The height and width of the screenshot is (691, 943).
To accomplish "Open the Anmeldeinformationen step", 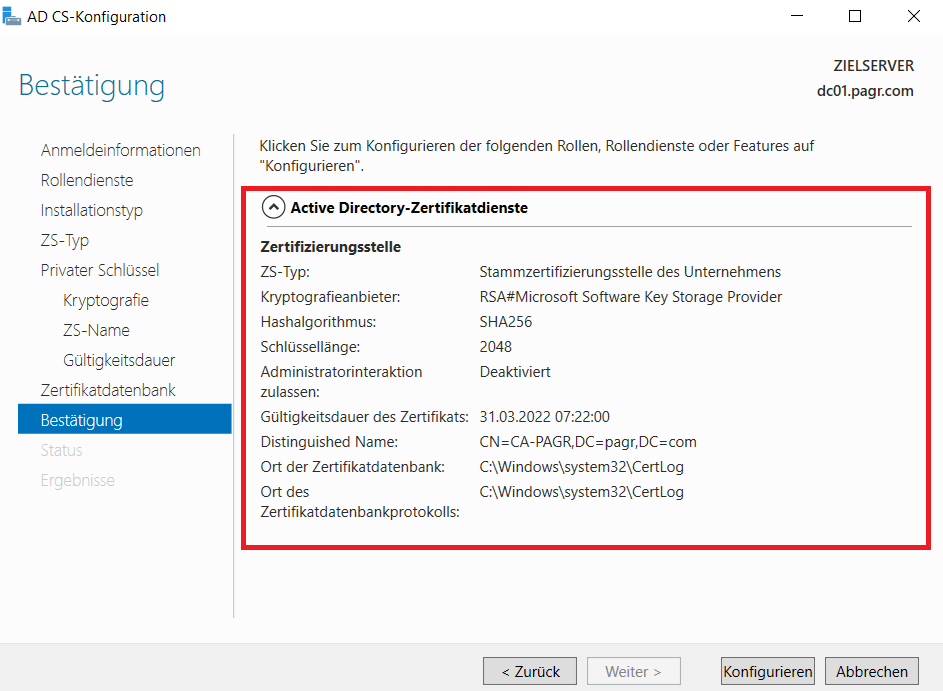I will click(x=120, y=150).
